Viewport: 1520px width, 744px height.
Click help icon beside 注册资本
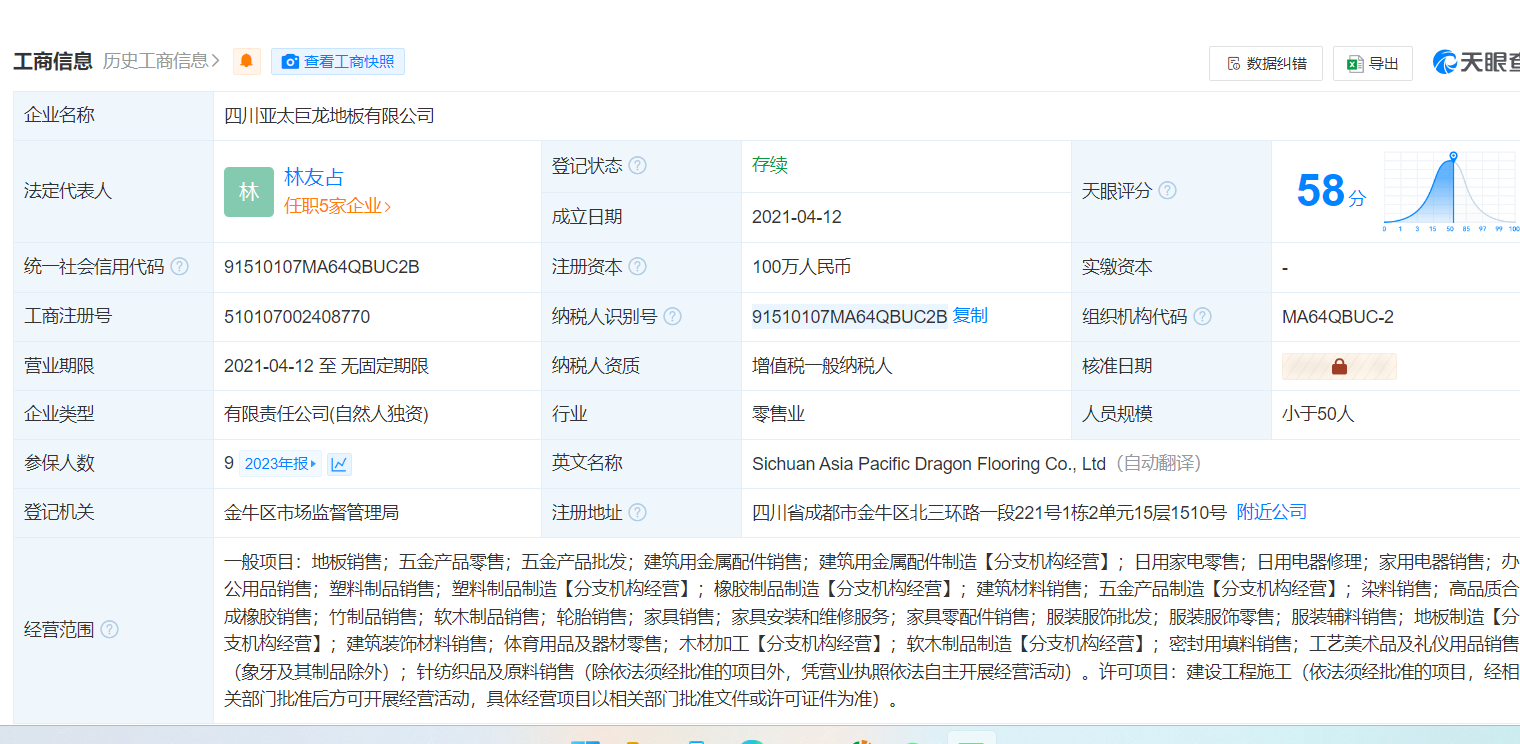coord(637,267)
